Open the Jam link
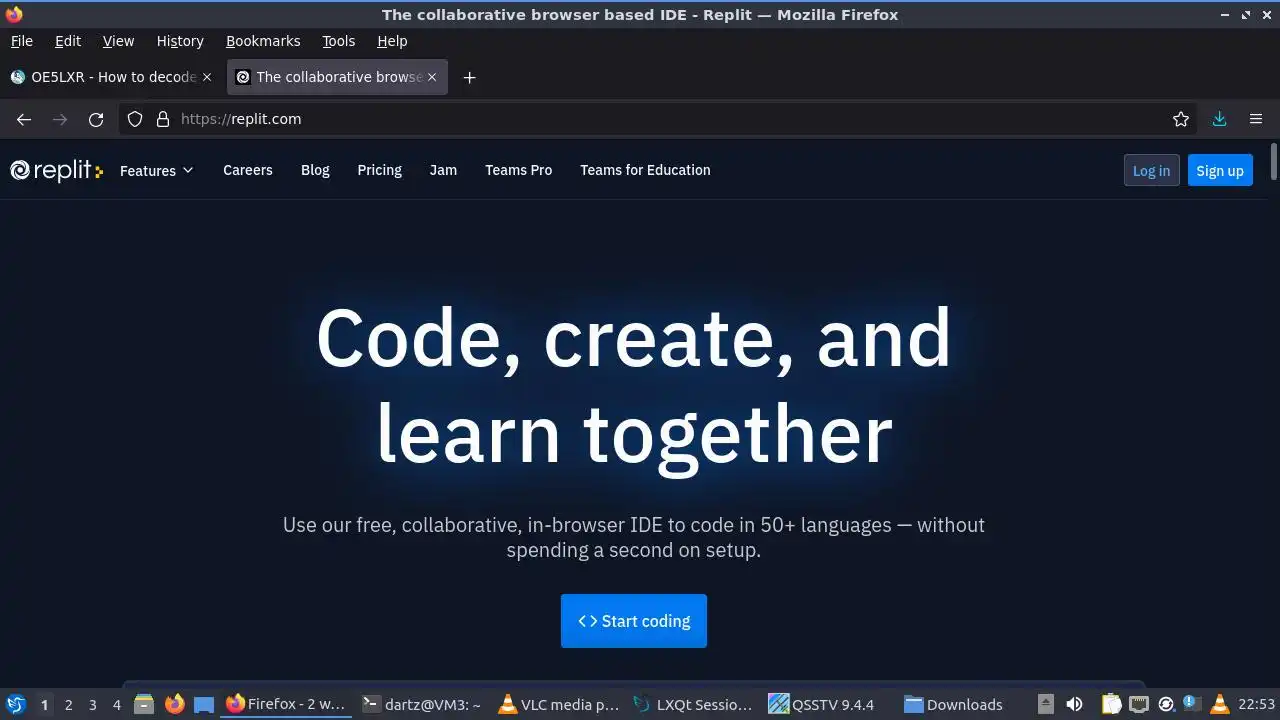1280x720 pixels. click(x=443, y=170)
